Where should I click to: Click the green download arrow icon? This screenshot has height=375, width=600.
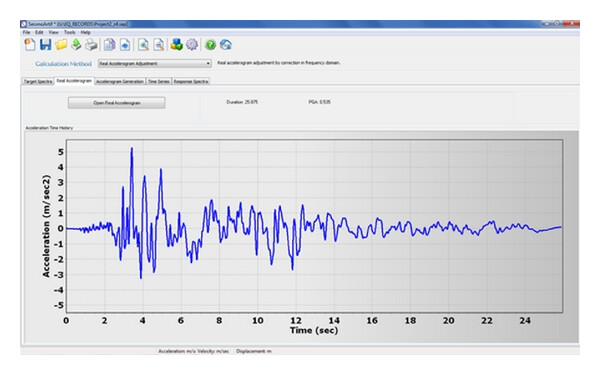click(76, 45)
